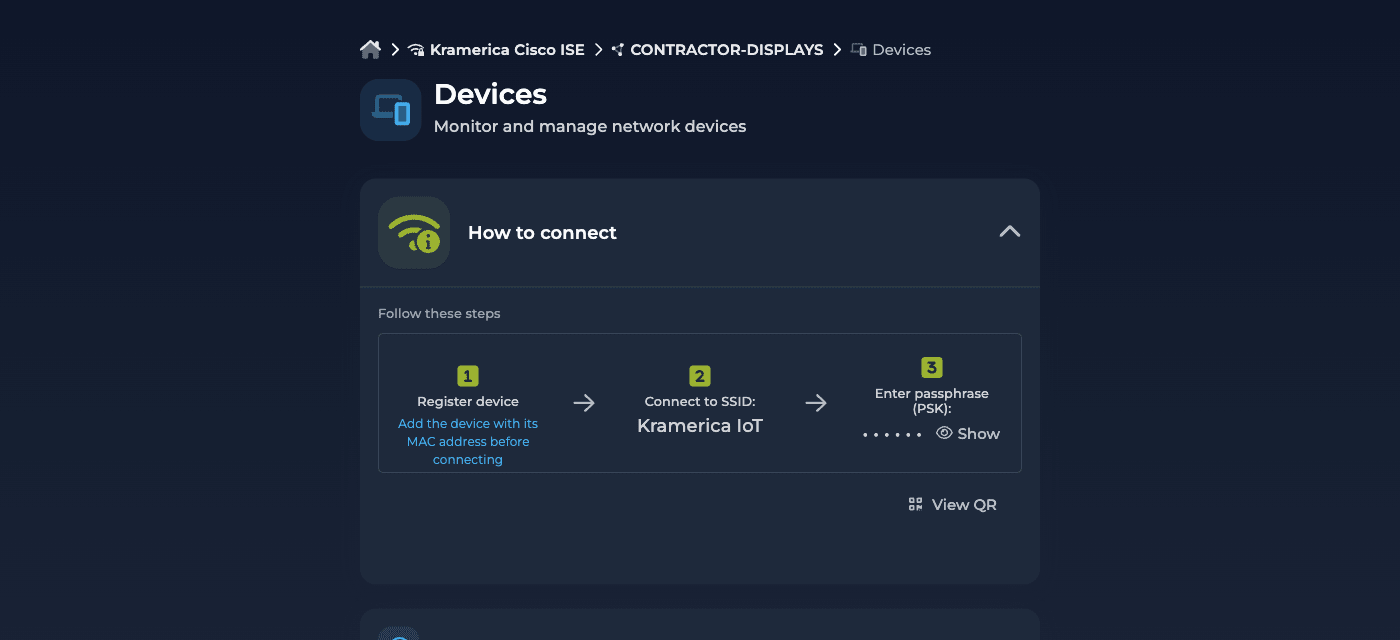Click the Devices page title

[x=490, y=94]
